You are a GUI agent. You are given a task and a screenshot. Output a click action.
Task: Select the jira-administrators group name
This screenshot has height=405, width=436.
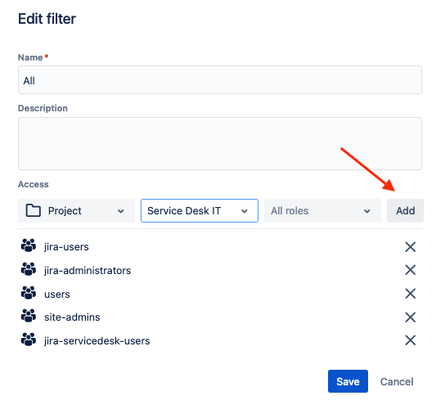(x=87, y=270)
